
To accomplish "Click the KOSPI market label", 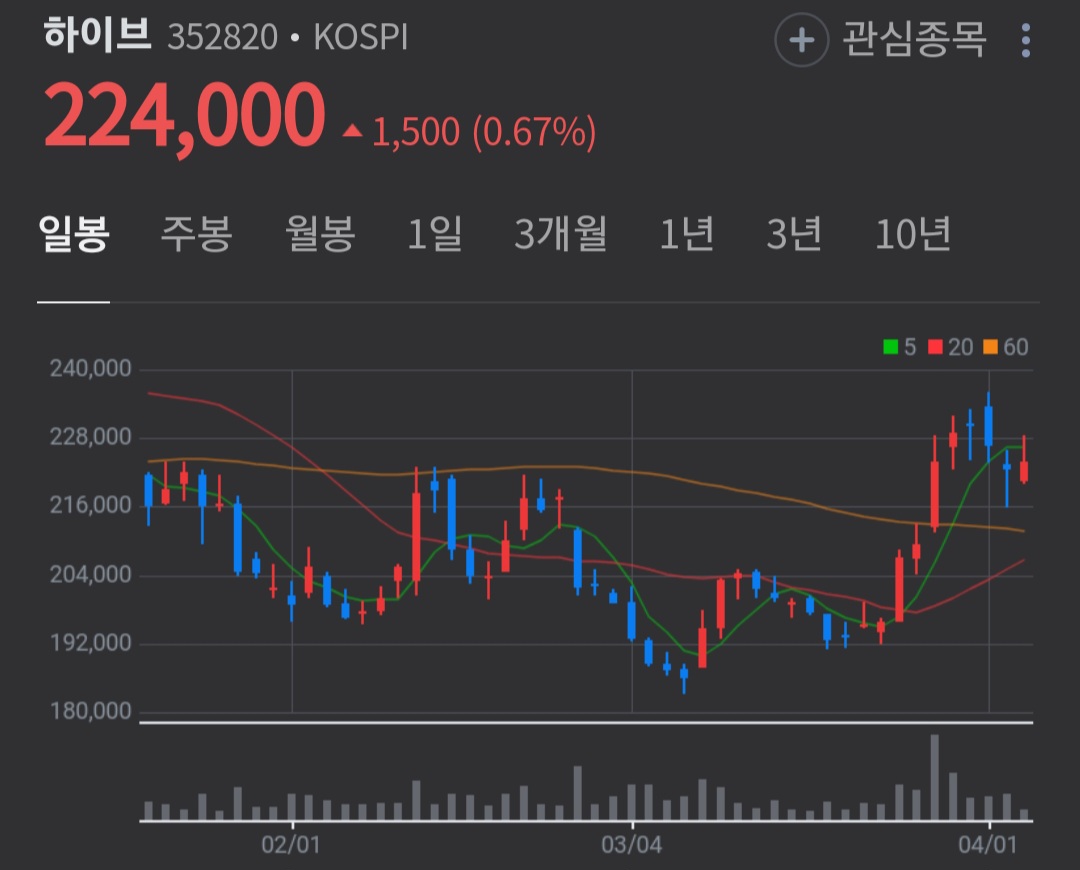I will (x=360, y=37).
